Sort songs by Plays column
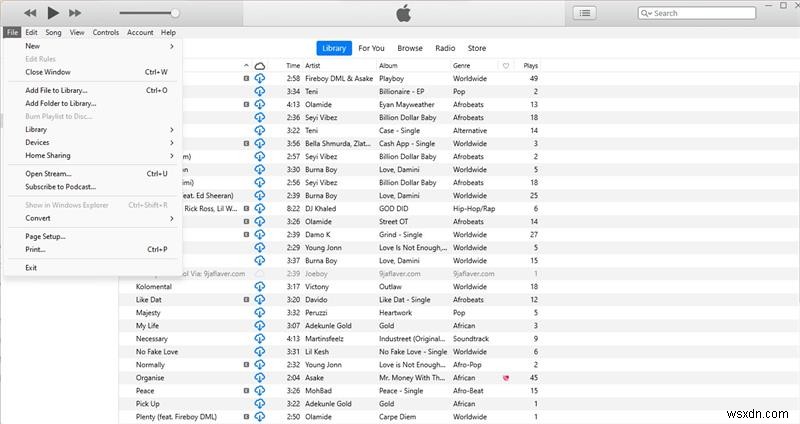This screenshot has width=800, height=424. pyautogui.click(x=531, y=65)
